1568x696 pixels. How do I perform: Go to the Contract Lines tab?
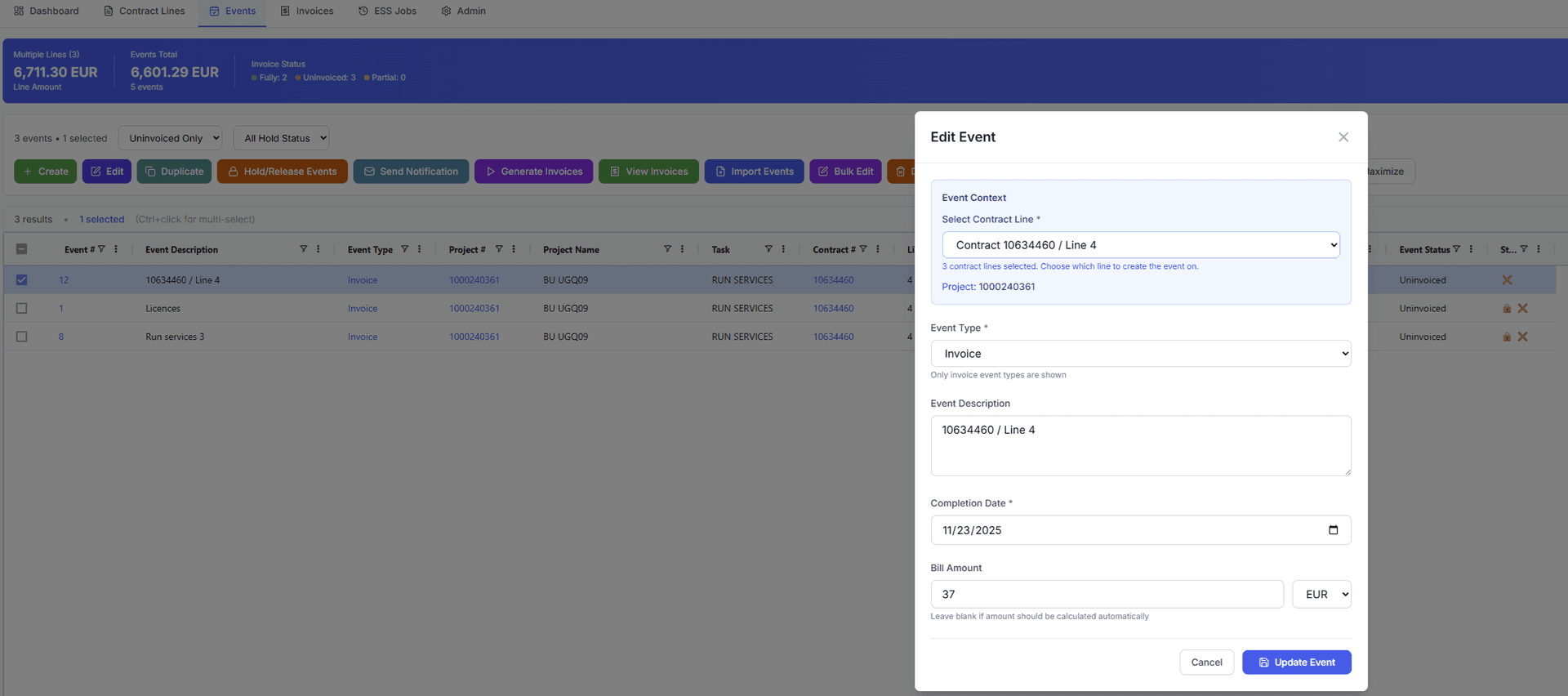coord(145,11)
